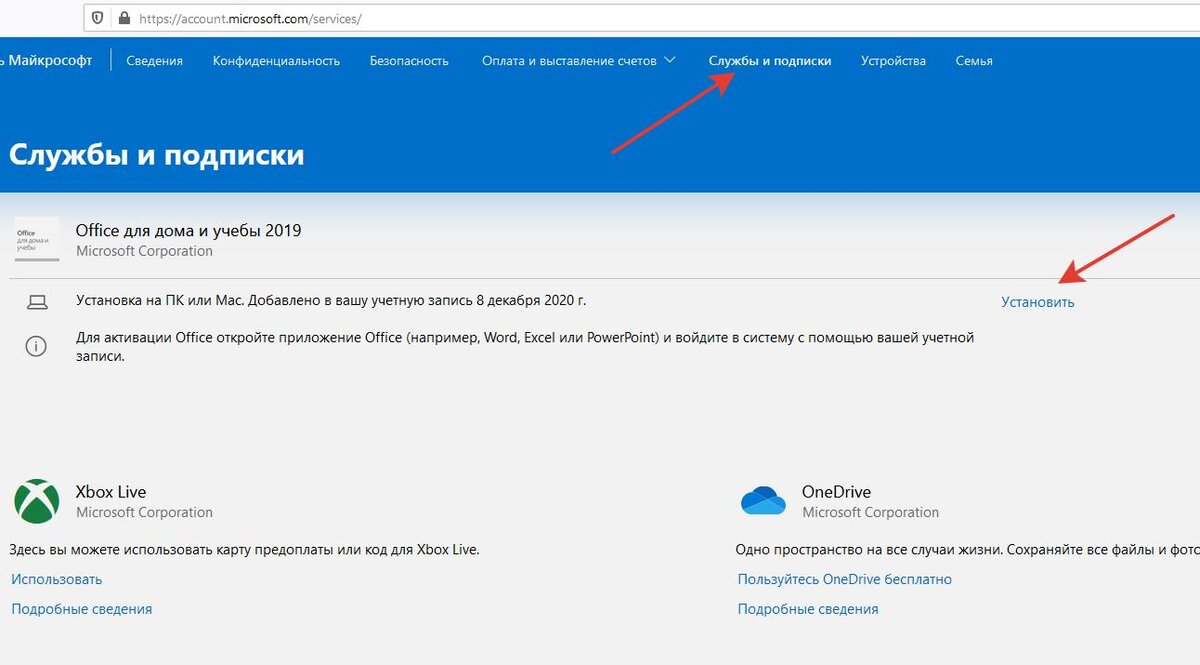Click the Установить link for Office

pyautogui.click(x=1038, y=302)
